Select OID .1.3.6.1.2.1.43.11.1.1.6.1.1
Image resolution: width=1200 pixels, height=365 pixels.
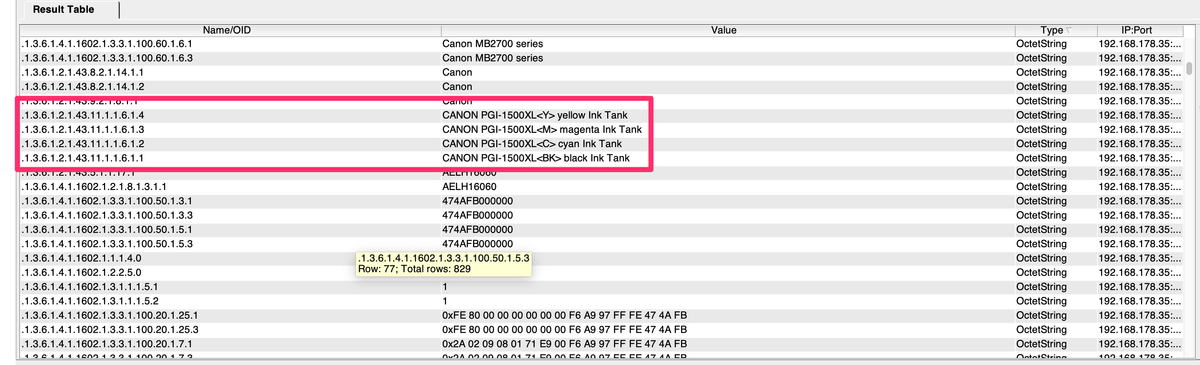click(x=83, y=158)
